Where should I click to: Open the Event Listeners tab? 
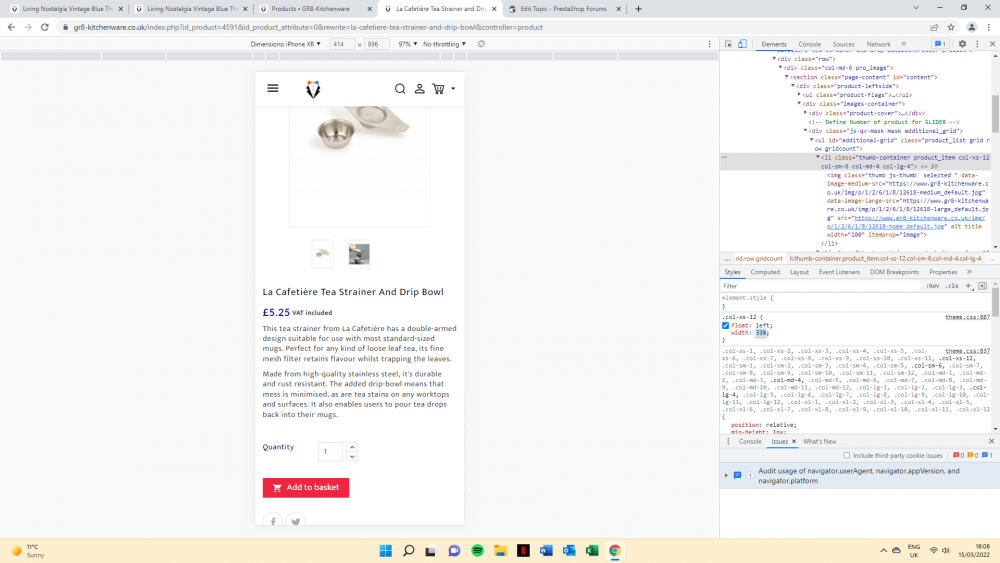(x=839, y=272)
